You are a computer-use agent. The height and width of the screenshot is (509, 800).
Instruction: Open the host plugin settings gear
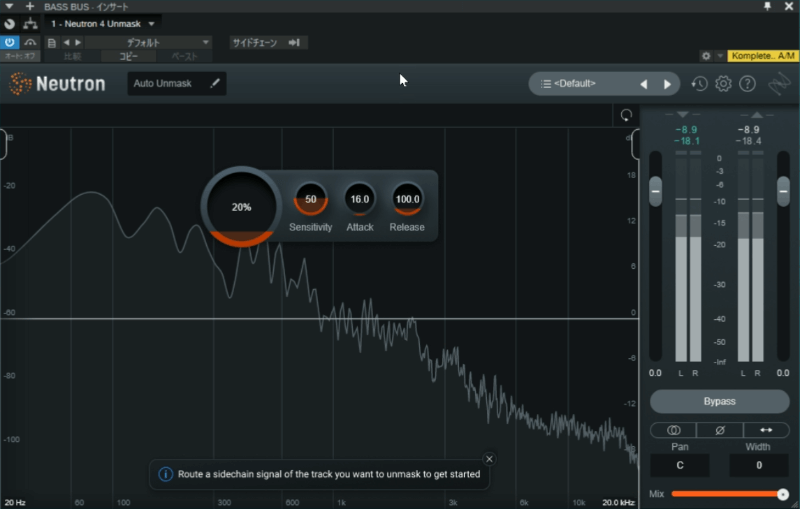click(706, 56)
